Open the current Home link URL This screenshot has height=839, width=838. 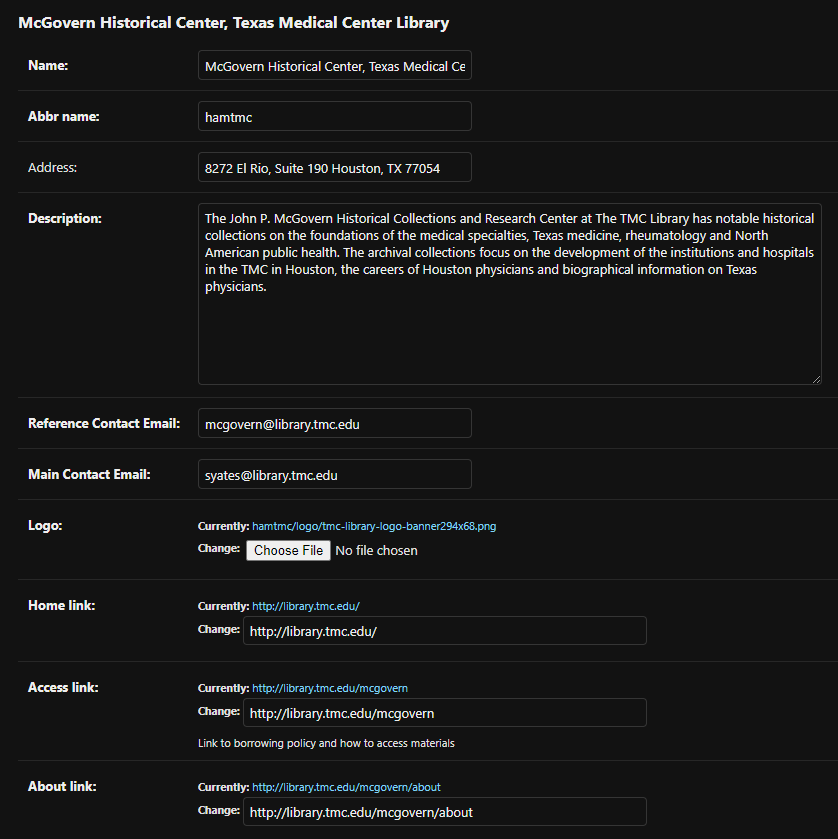(306, 606)
